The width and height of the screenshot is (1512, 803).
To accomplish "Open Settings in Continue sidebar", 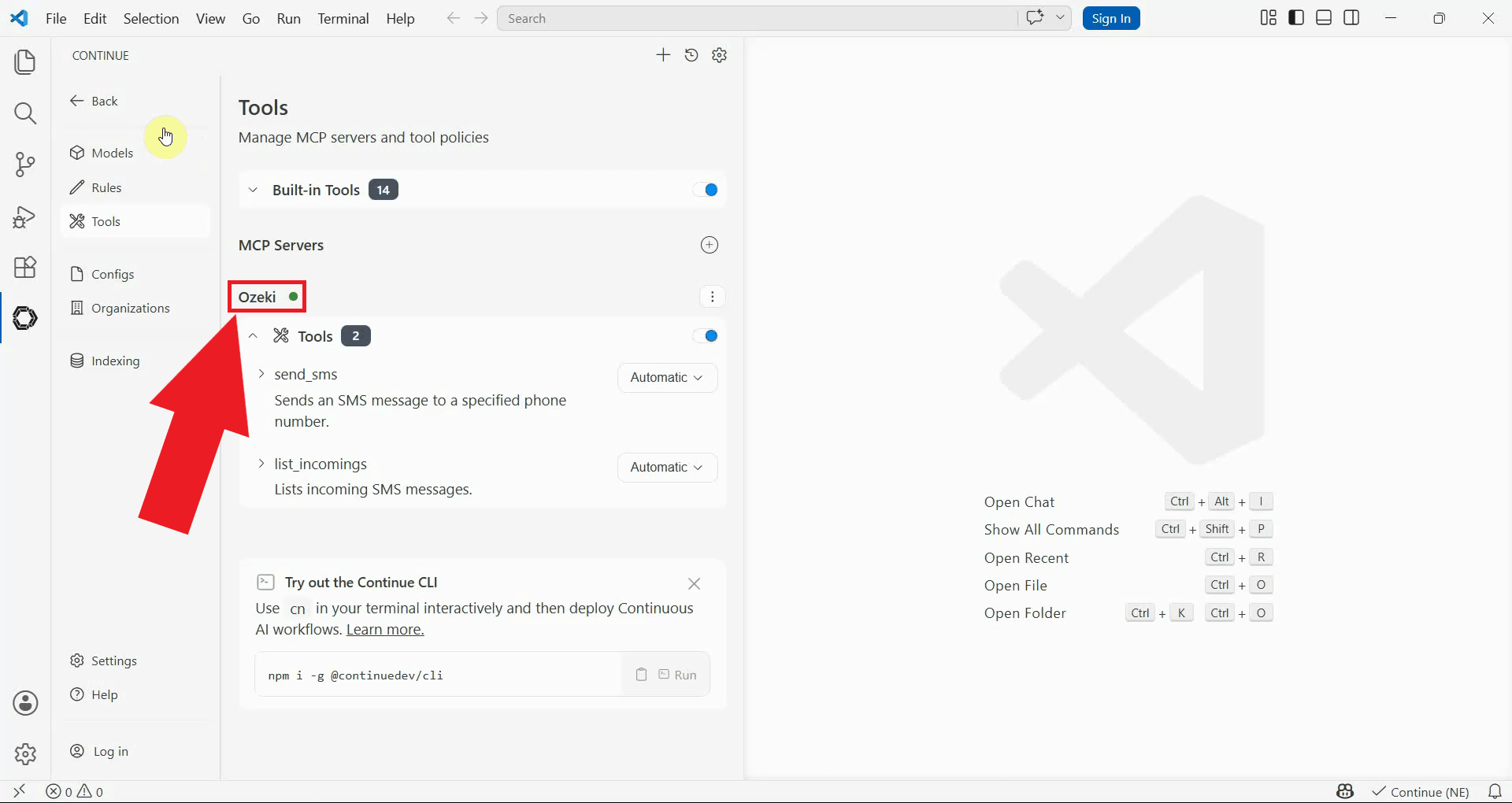I will point(104,661).
